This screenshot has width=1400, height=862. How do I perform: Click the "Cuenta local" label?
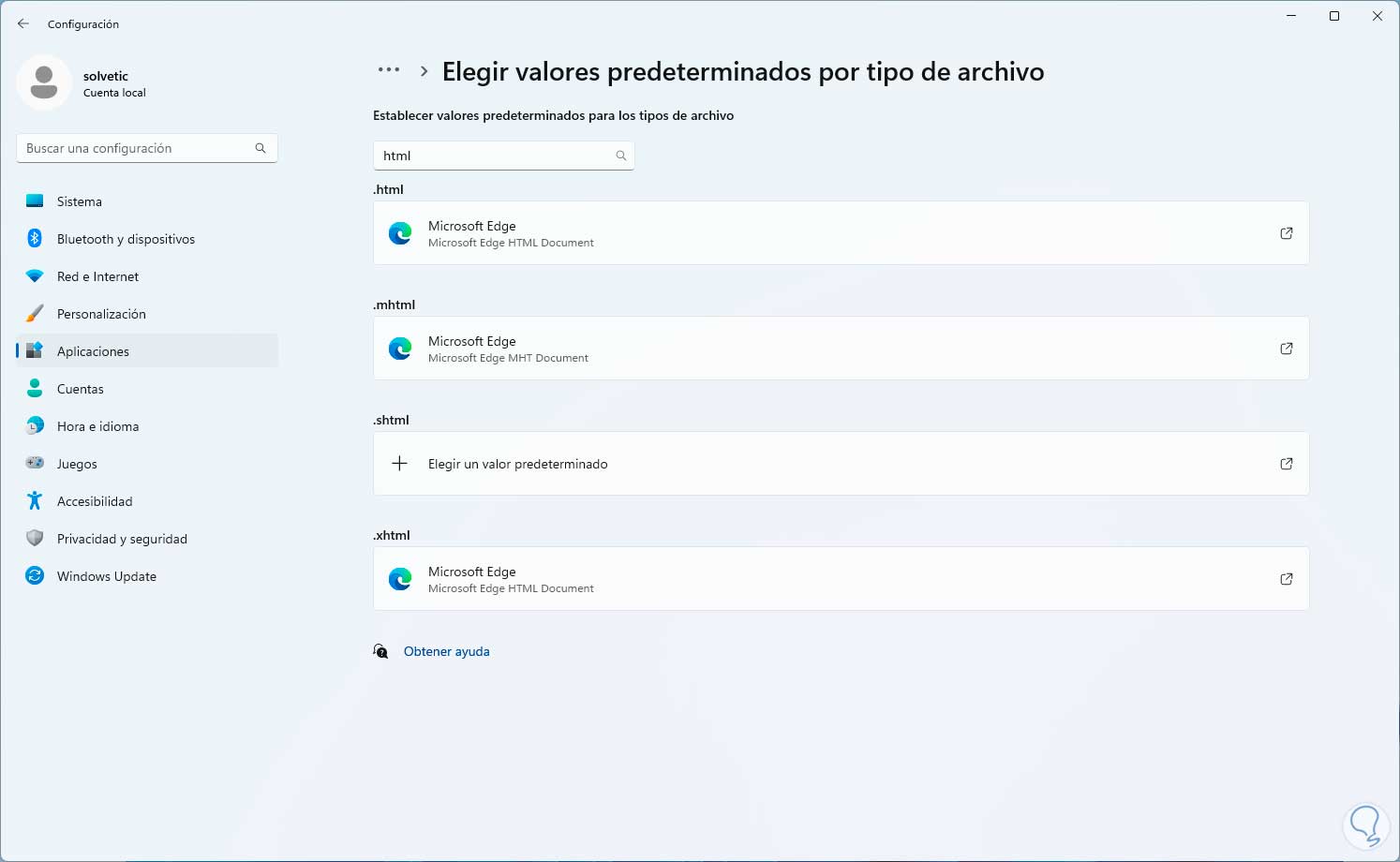[x=114, y=93]
